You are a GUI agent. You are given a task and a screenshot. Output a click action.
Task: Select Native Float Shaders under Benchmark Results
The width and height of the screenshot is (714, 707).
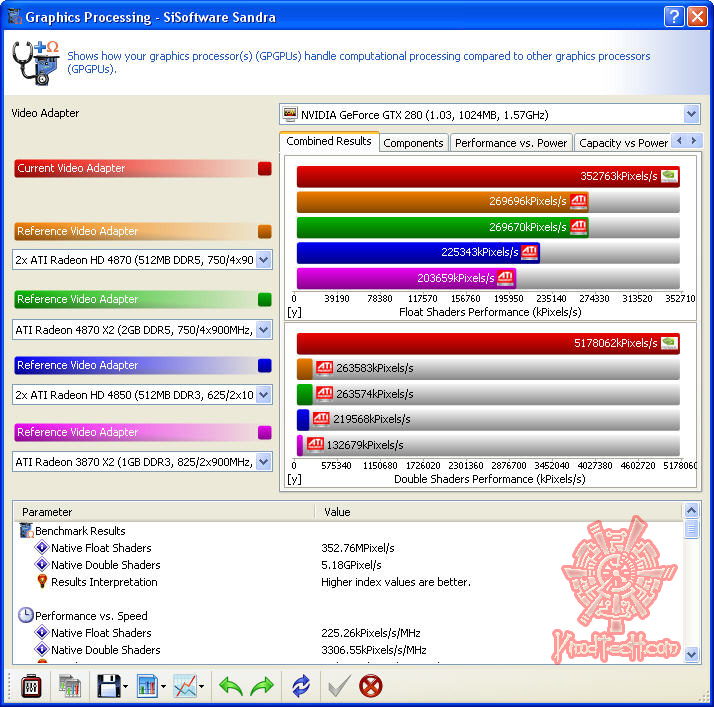click(x=101, y=548)
